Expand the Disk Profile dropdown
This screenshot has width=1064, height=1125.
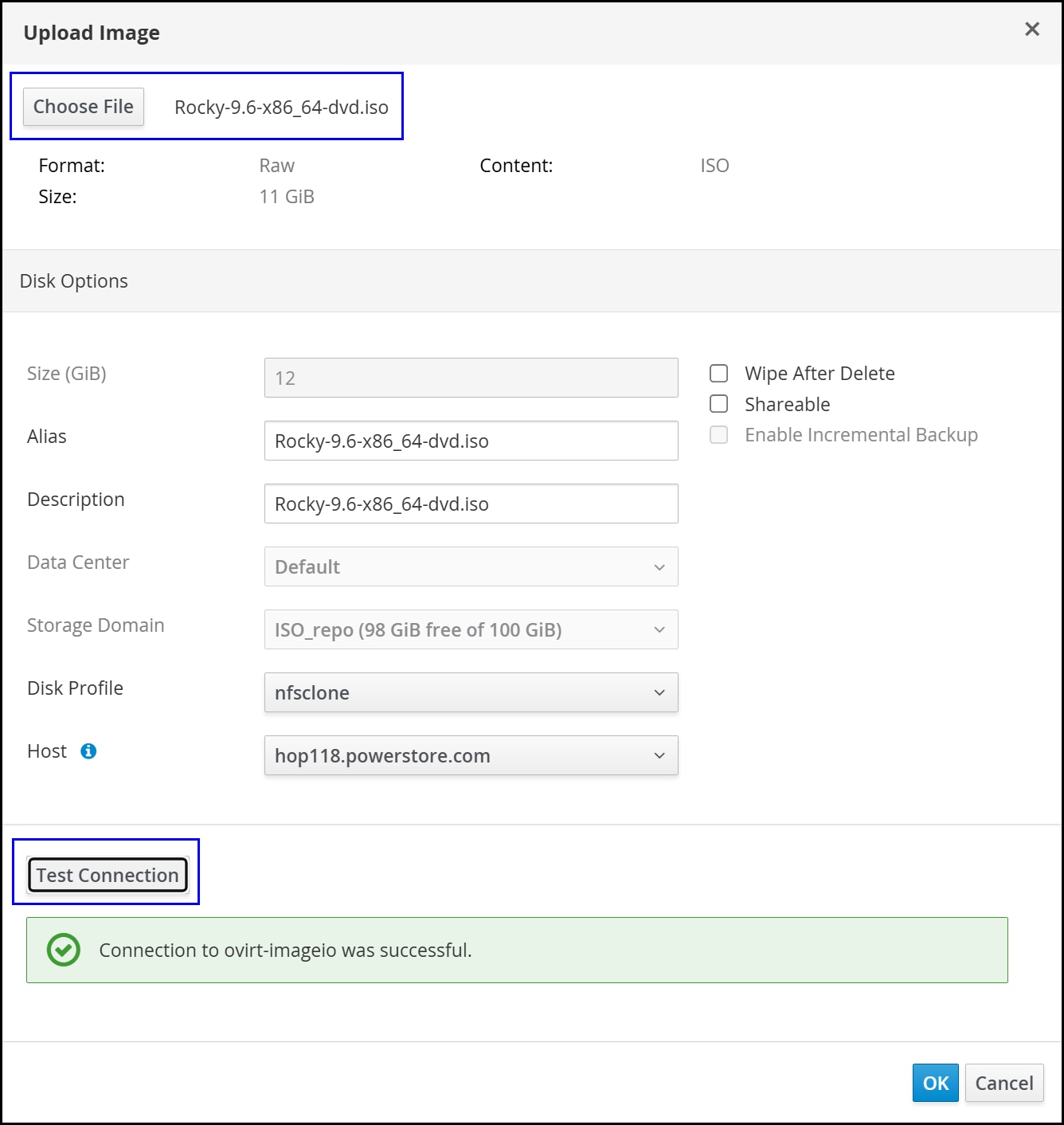point(471,692)
